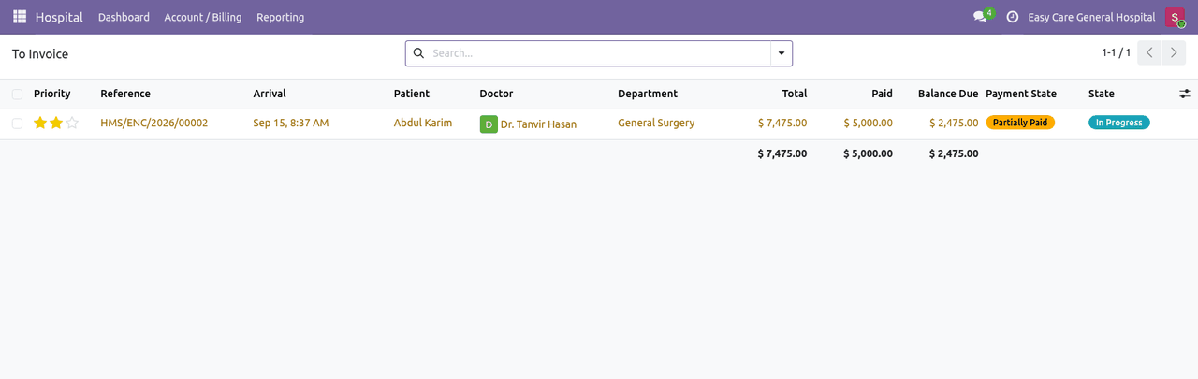Click the To Invoice breadcrumb title
Viewport: 1198px width, 379px height.
tap(40, 54)
